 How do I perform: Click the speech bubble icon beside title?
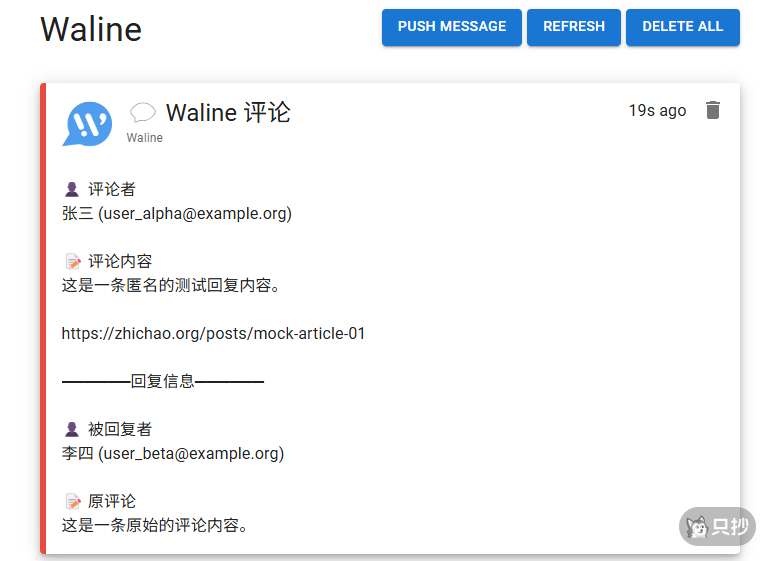pyautogui.click(x=143, y=113)
